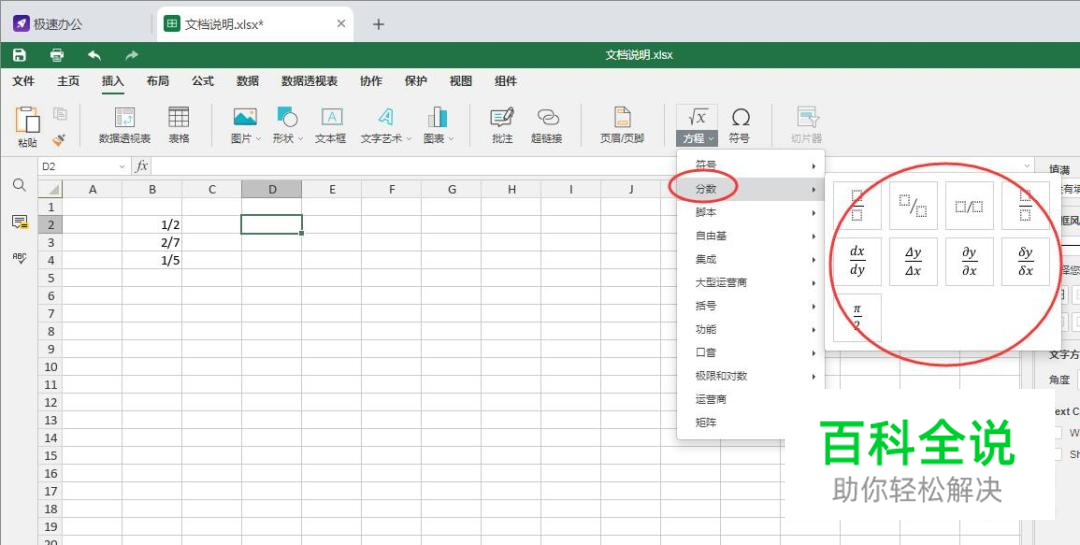Image resolution: width=1080 pixels, height=545 pixels.
Task: Open the Name Box dropdown showing D2
Action: 122,167
